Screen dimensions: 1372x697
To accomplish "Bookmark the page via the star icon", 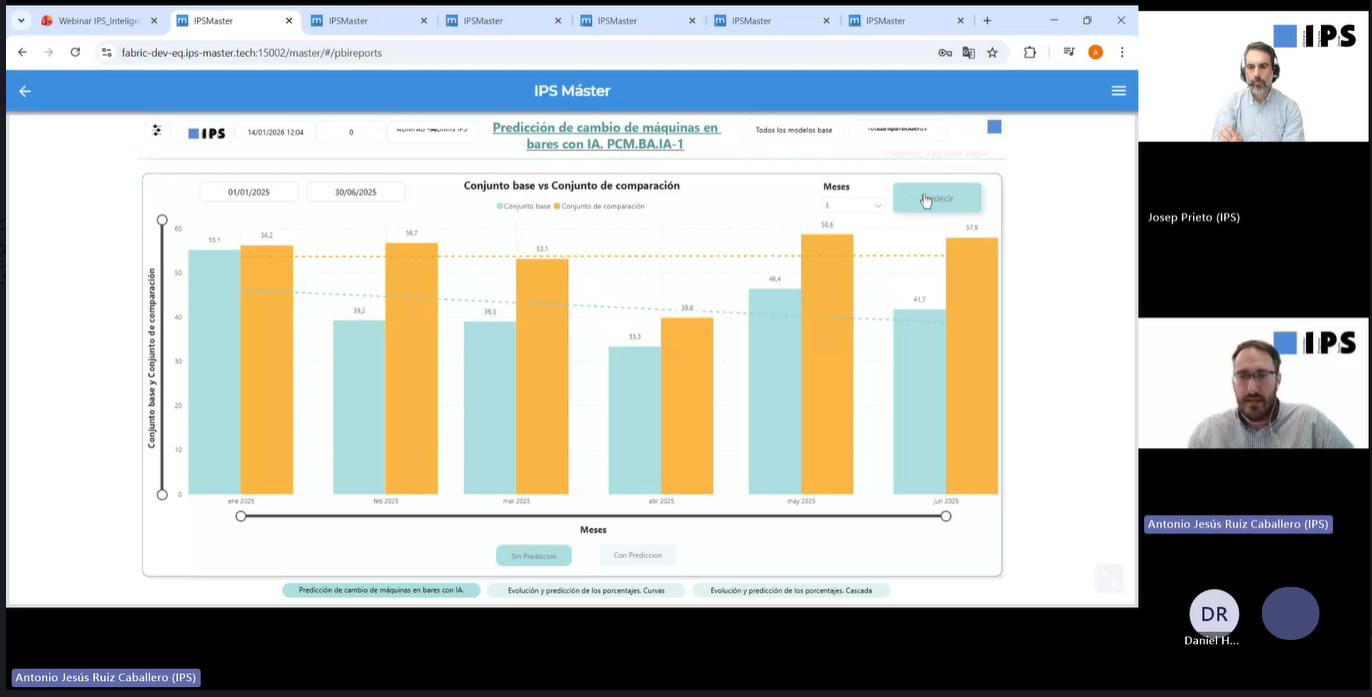I will click(x=991, y=51).
